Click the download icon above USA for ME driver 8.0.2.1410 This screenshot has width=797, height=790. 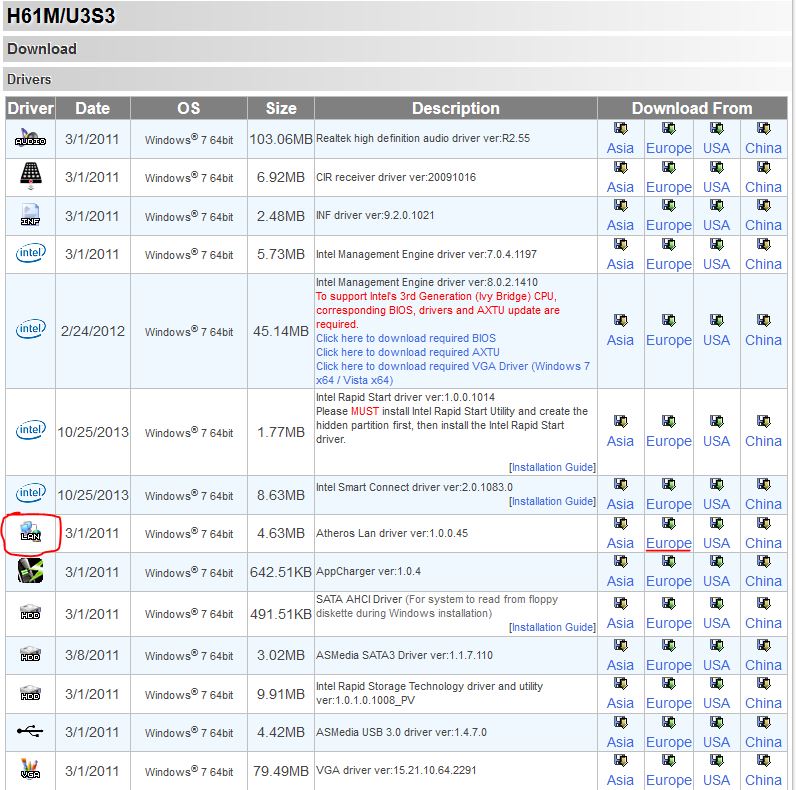tap(716, 320)
